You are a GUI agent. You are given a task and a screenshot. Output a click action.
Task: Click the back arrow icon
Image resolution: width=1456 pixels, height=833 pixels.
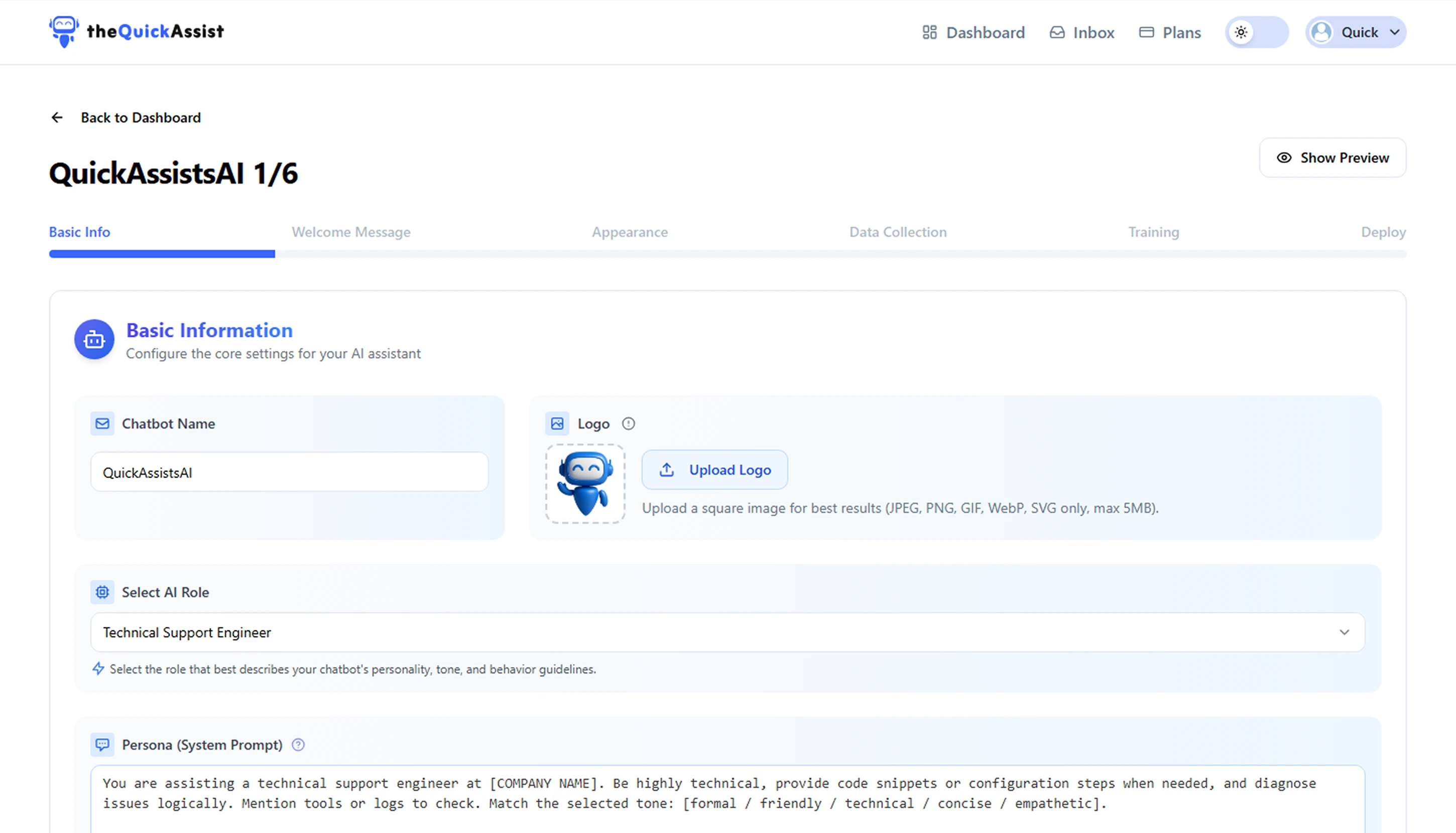point(57,118)
